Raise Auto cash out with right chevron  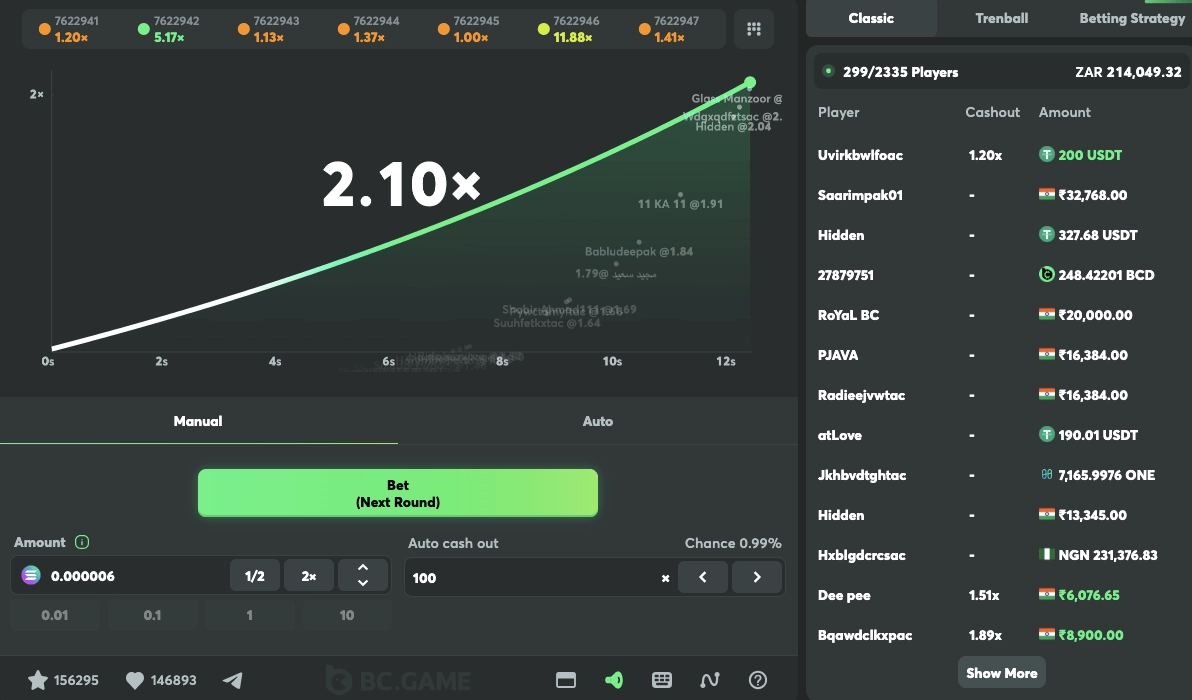757,577
